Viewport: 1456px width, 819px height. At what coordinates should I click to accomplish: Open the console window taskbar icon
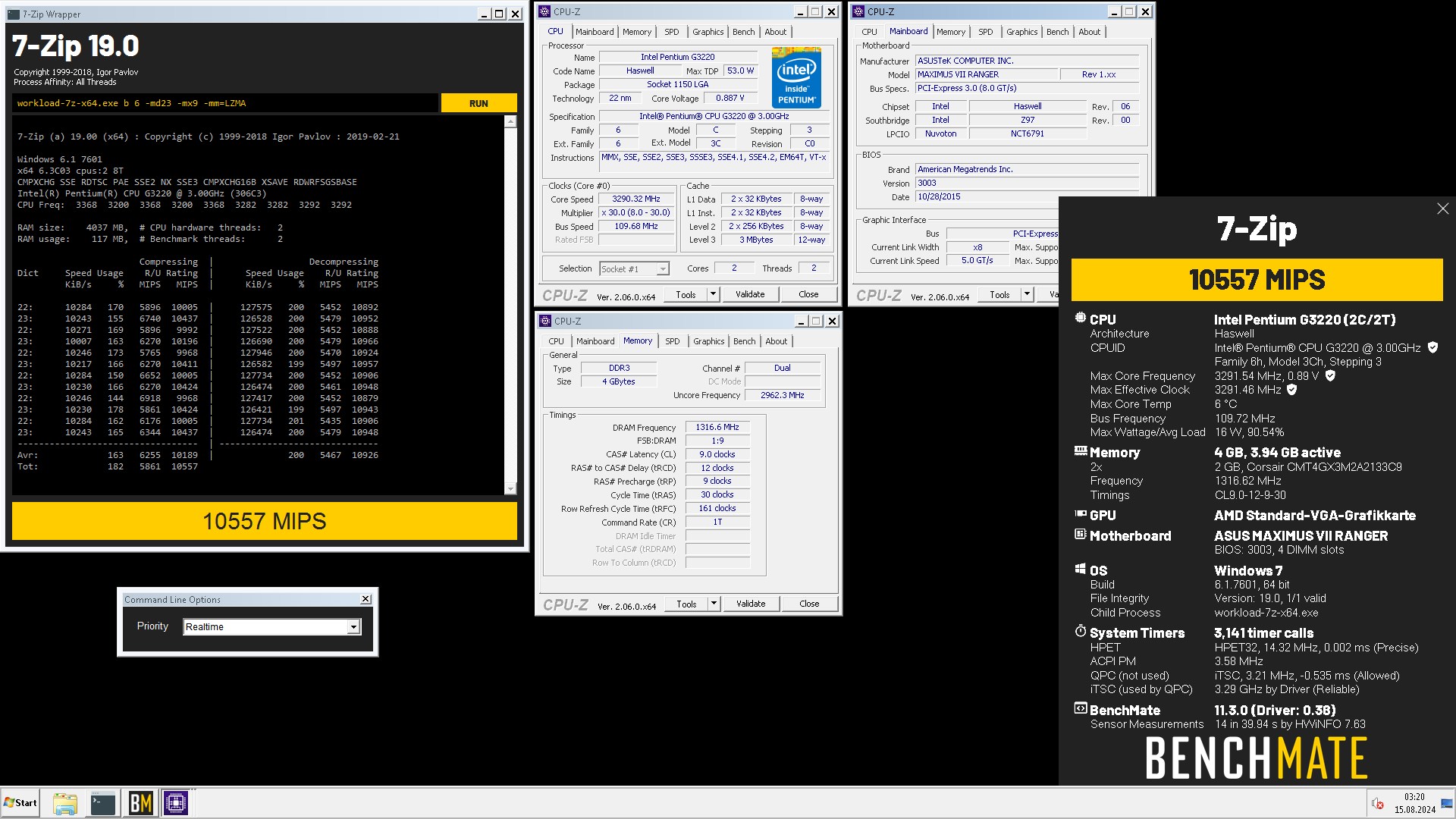102,803
